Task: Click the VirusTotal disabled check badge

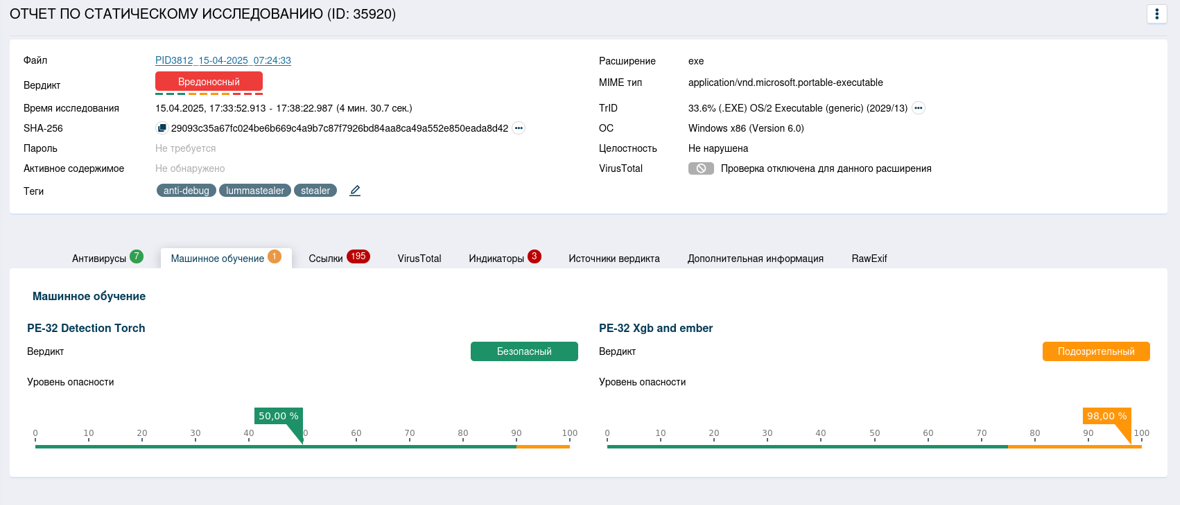Action: point(701,169)
